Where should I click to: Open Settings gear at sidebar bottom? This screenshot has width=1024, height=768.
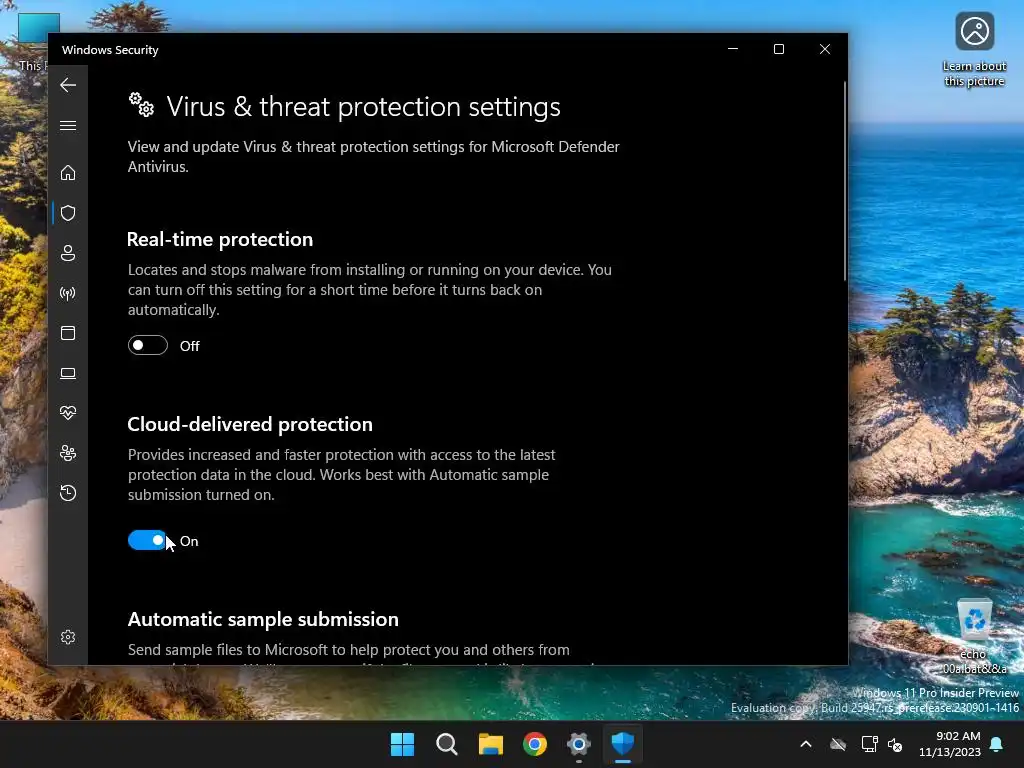pos(68,637)
